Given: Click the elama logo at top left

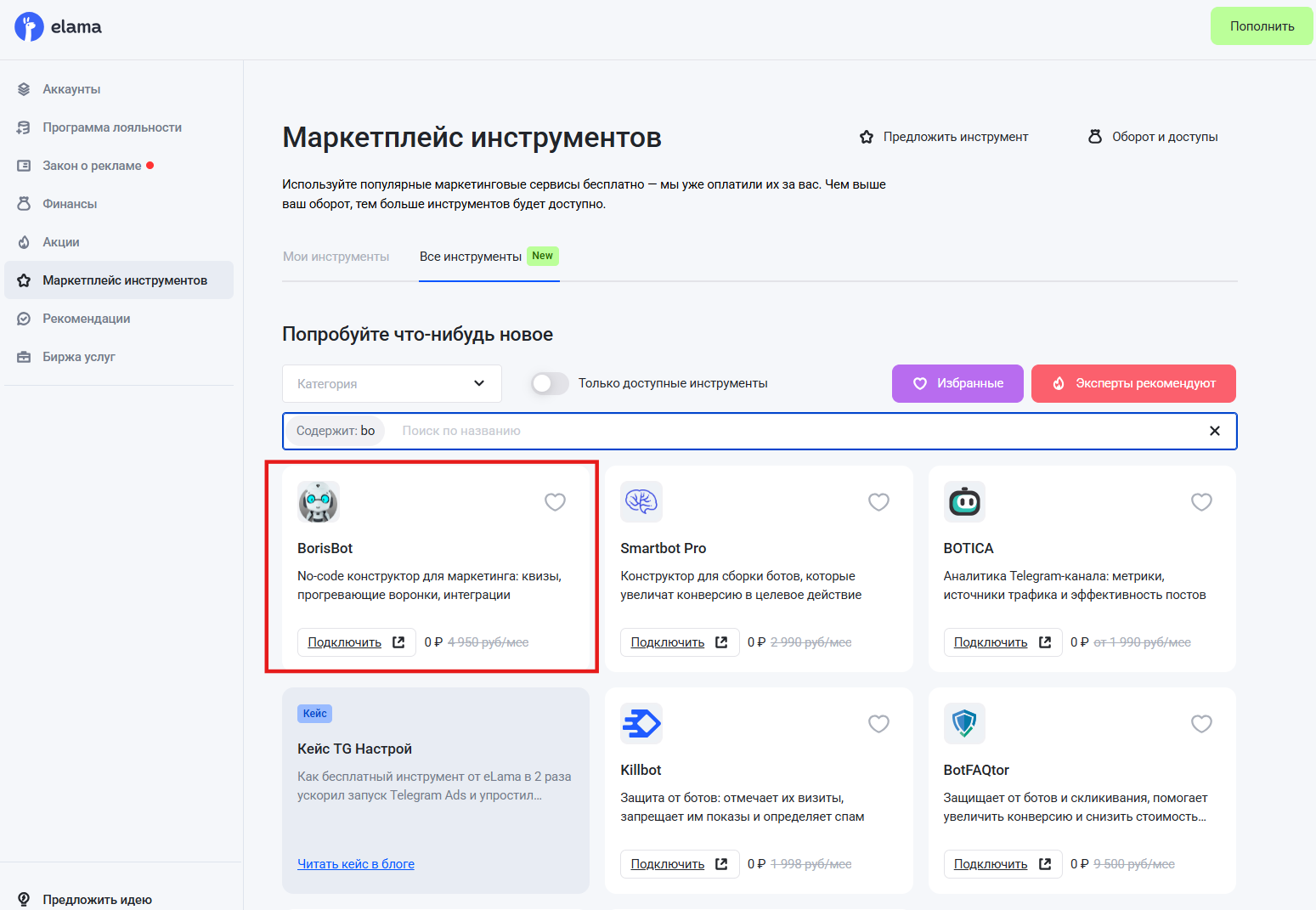Looking at the screenshot, I should click(58, 26).
